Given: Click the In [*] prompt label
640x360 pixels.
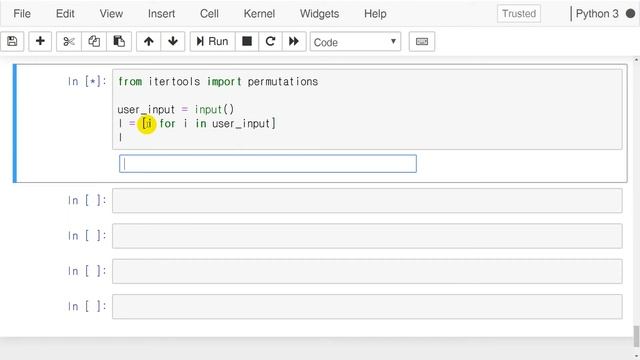Looking at the screenshot, I should click(87, 82).
